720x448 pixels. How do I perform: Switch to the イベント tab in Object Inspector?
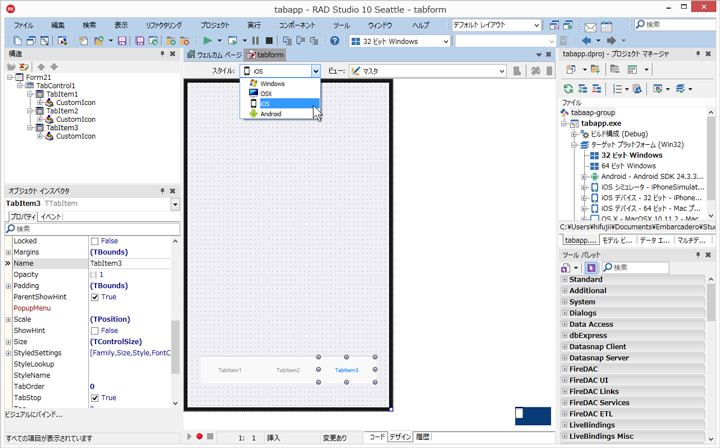(51, 217)
